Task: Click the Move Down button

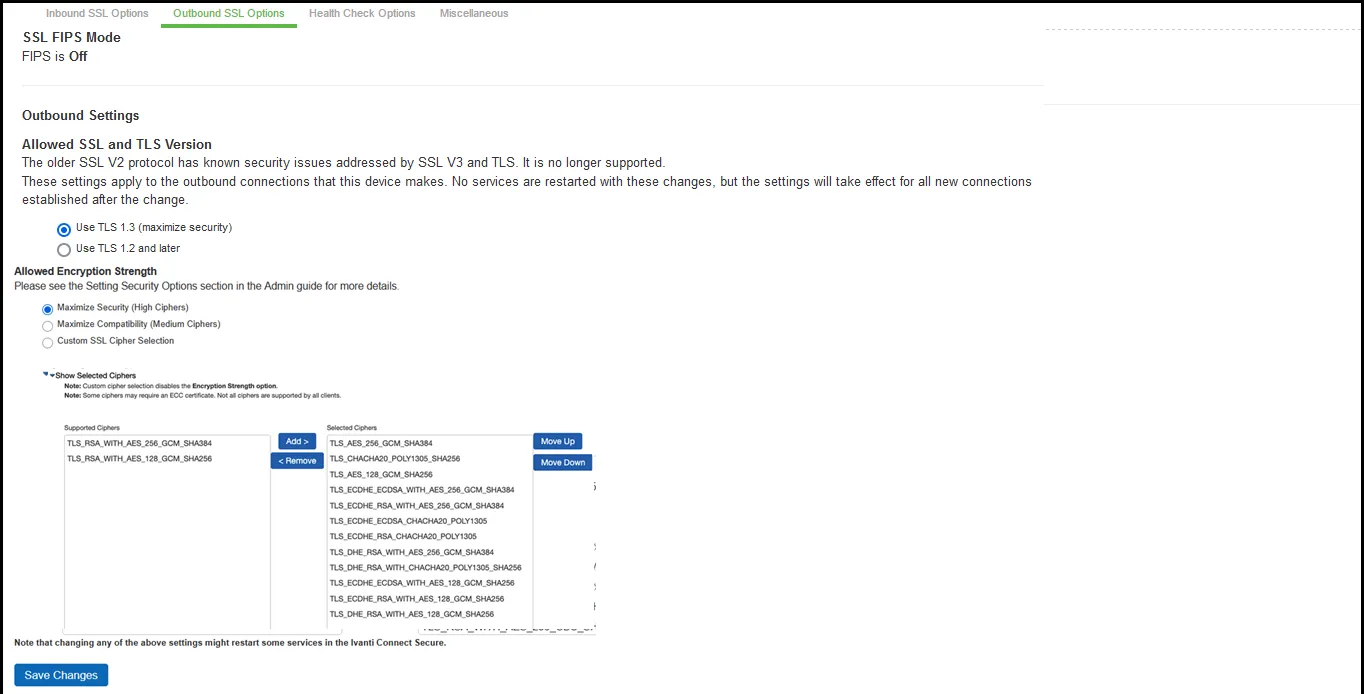Action: [x=563, y=462]
